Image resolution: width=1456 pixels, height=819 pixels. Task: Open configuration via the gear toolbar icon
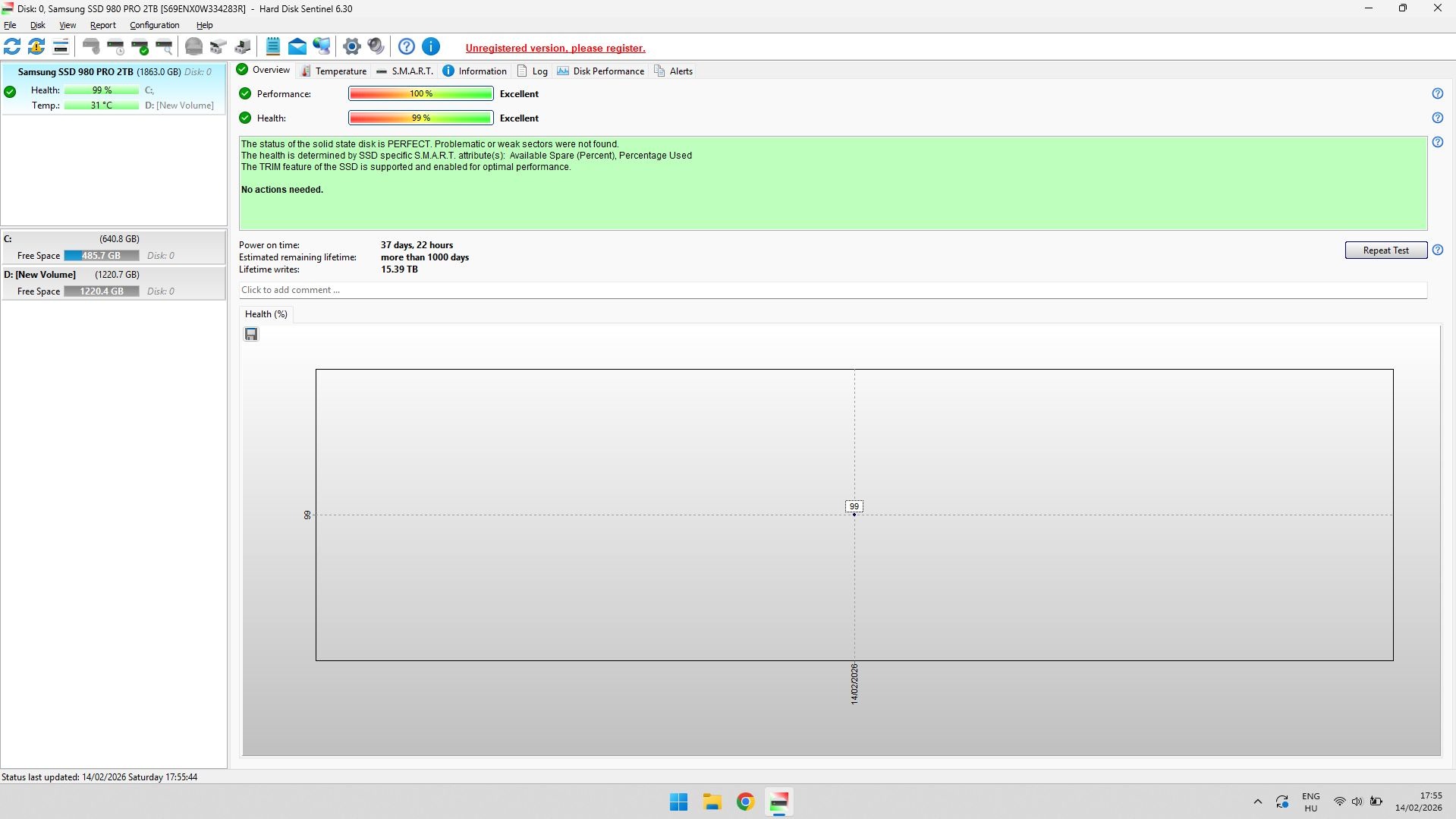click(x=351, y=47)
